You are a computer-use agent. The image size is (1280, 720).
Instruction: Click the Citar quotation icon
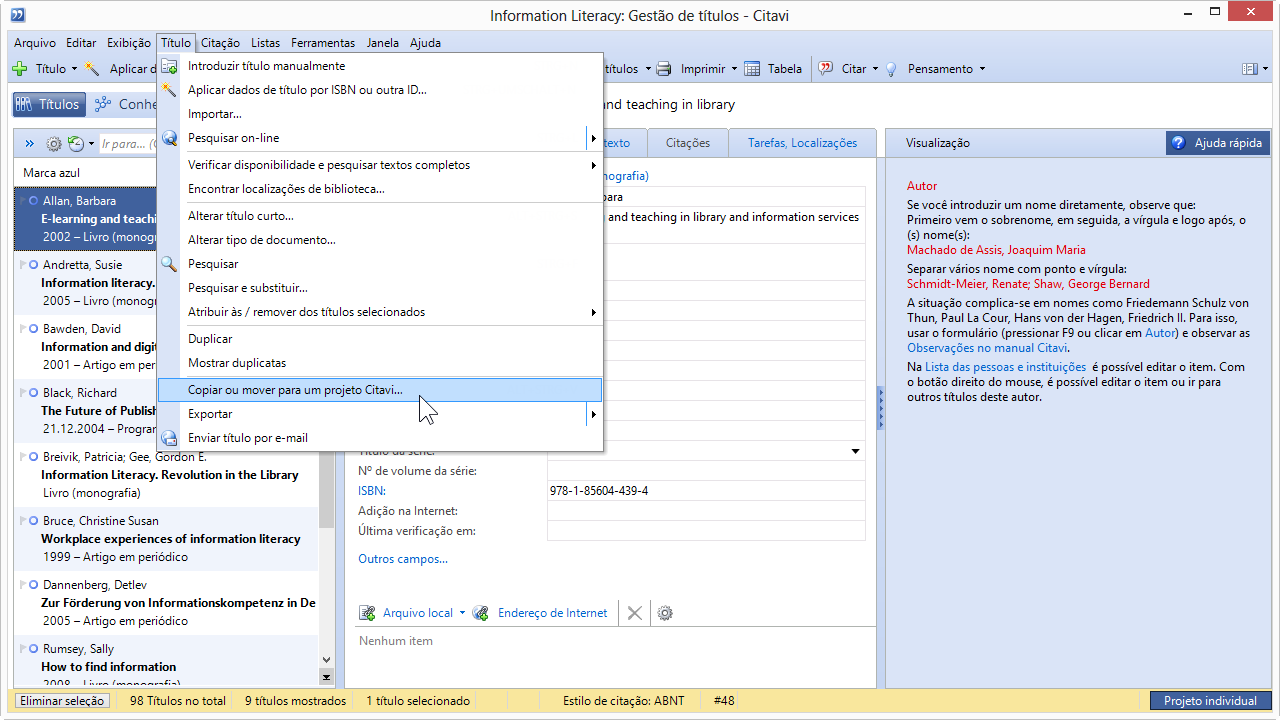[826, 69]
